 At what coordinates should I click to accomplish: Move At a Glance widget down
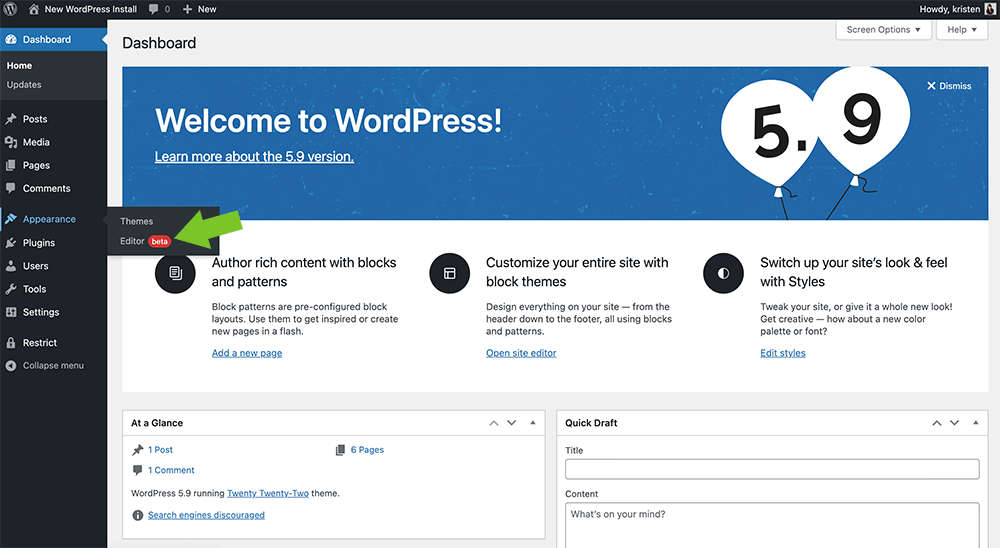tap(511, 423)
